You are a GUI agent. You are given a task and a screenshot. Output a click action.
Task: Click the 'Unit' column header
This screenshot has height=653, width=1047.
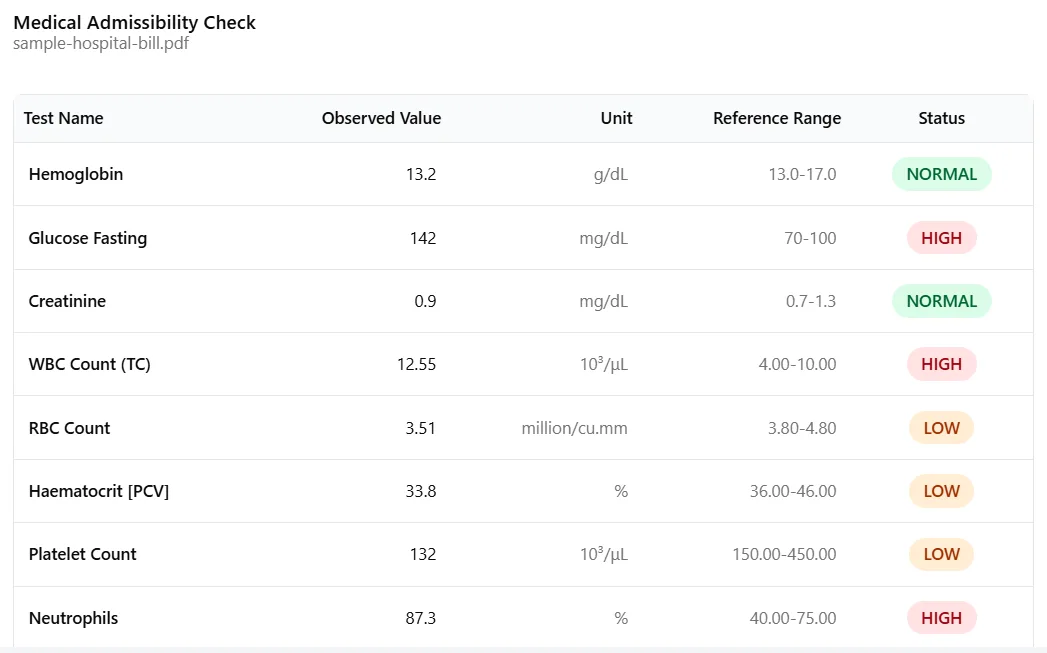pos(616,118)
